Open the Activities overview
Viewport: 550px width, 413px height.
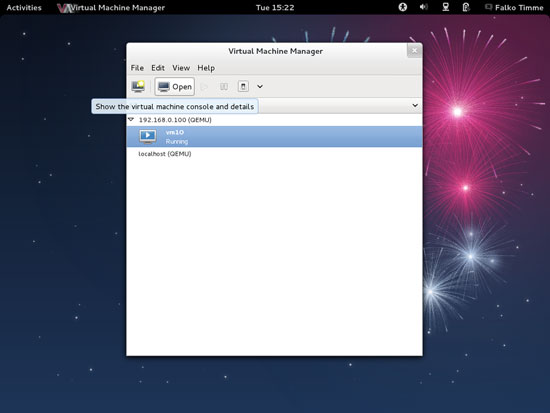coord(24,7)
